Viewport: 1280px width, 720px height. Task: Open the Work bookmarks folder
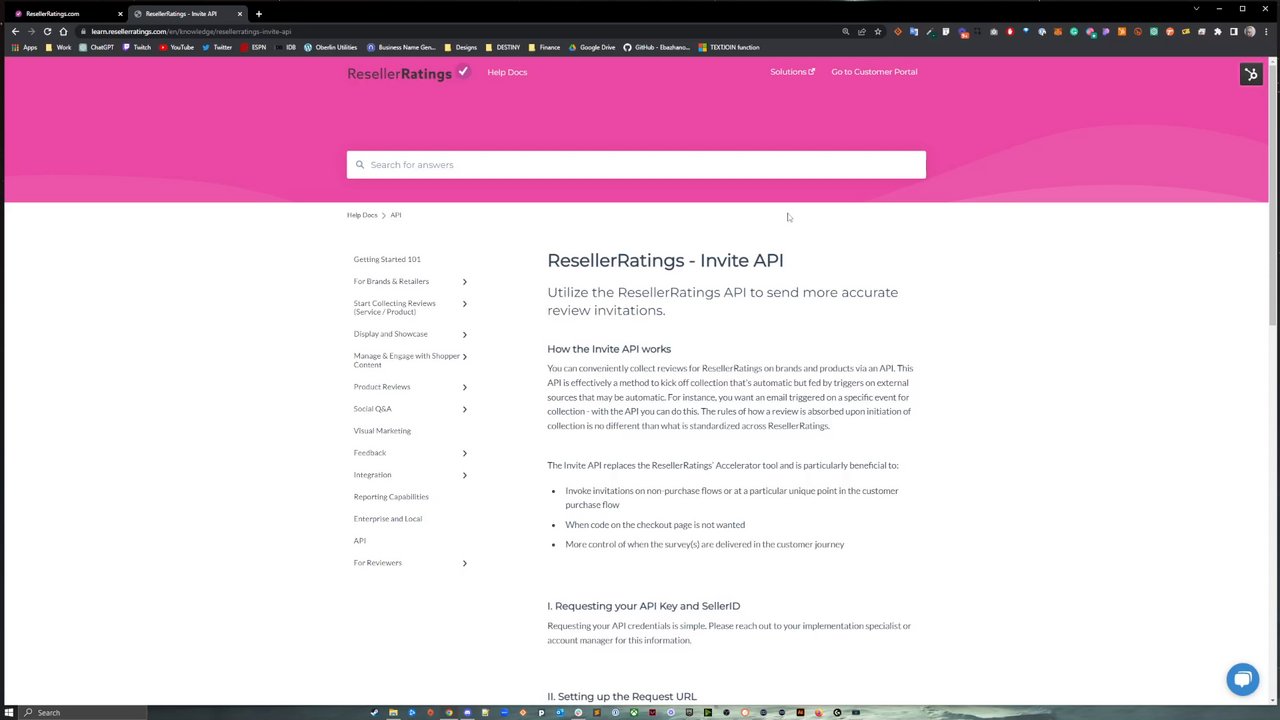coord(59,47)
